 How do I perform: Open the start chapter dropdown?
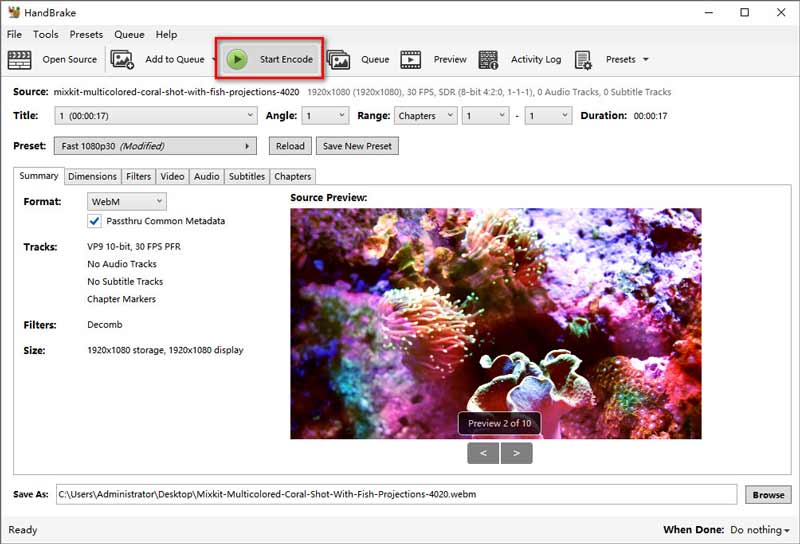[486, 116]
